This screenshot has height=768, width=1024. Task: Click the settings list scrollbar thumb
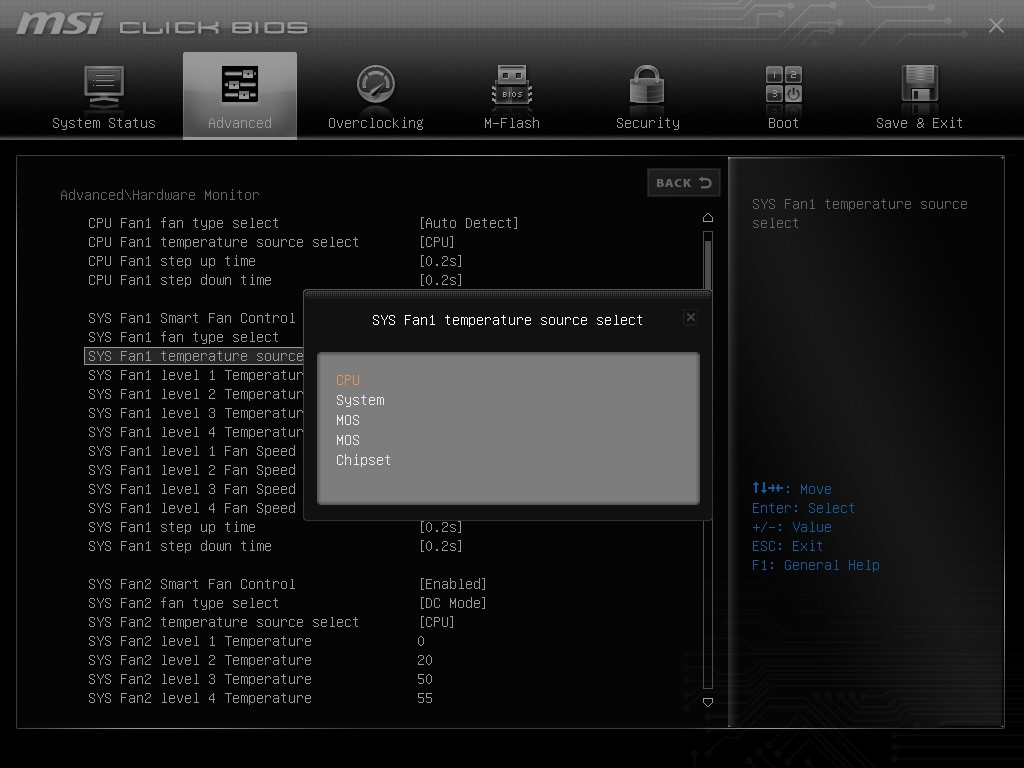pos(708,264)
